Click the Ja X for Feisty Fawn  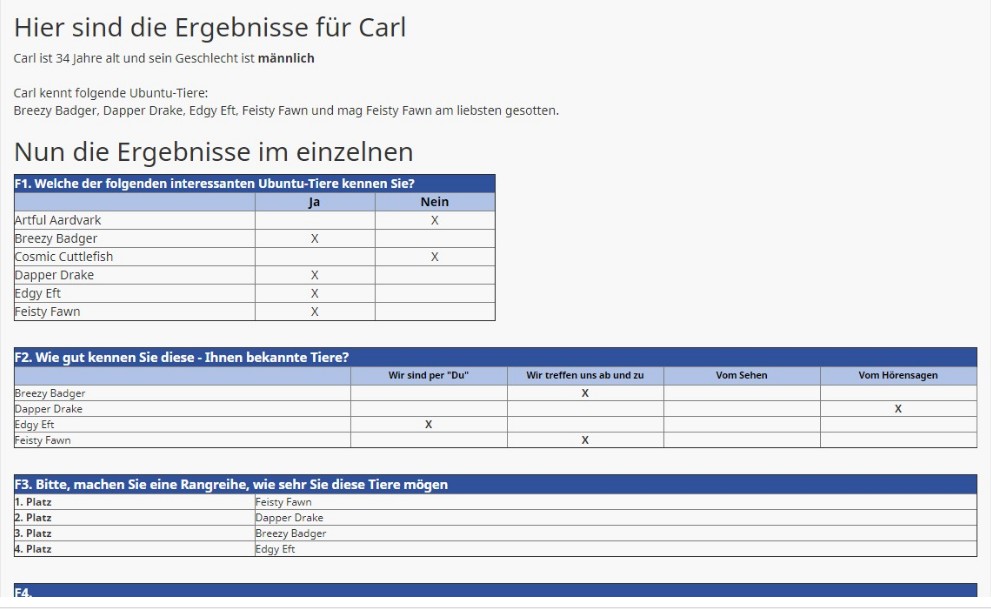pyautogui.click(x=315, y=312)
